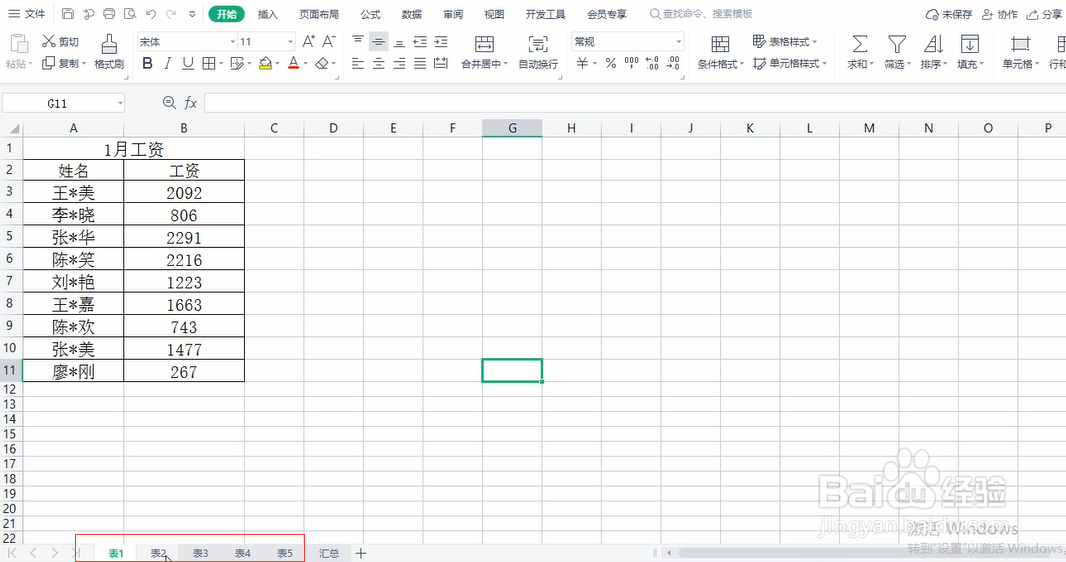
Task: Open Print Preview from quick access toolbar
Action: [130, 14]
